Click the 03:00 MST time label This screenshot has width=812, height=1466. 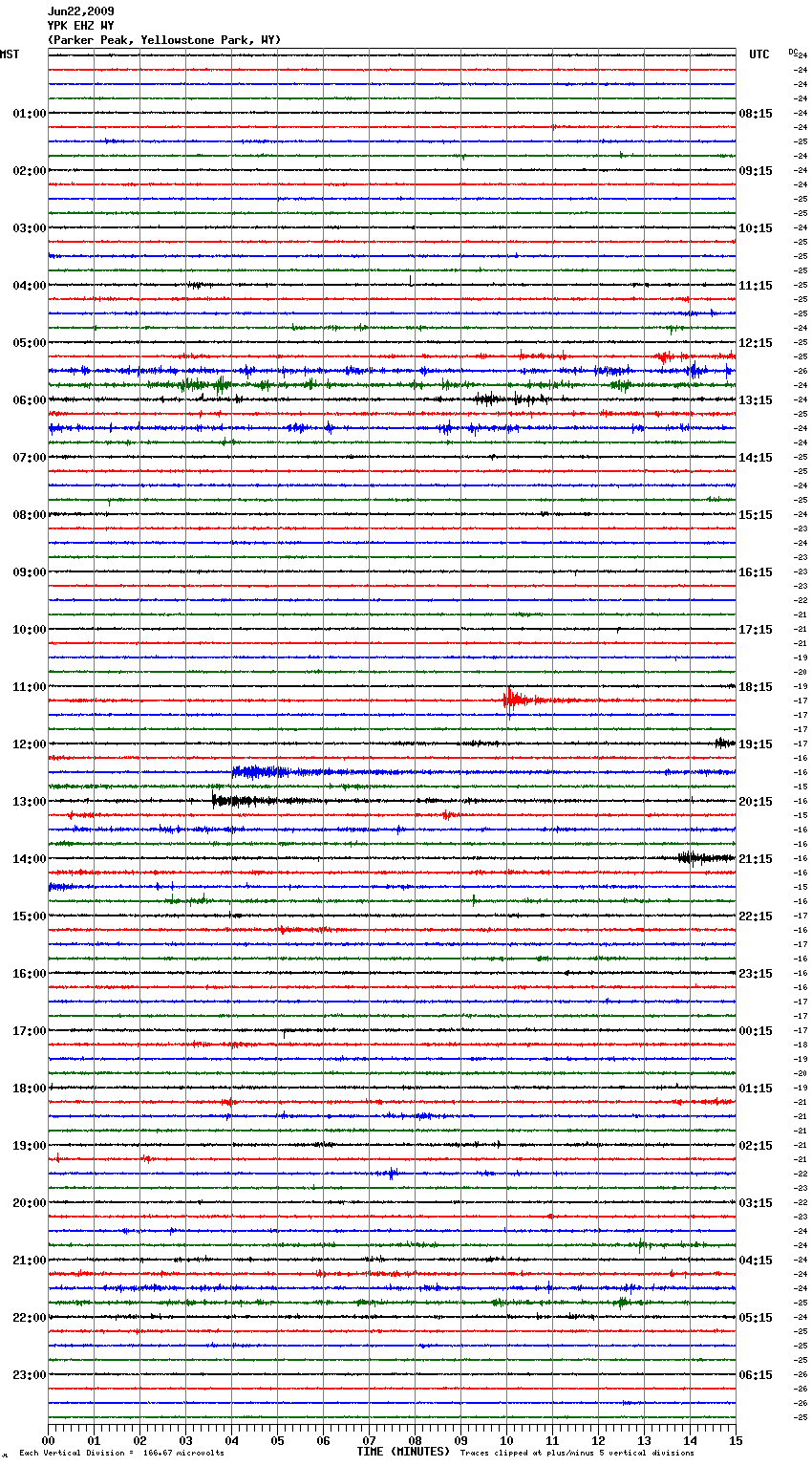tap(30, 228)
